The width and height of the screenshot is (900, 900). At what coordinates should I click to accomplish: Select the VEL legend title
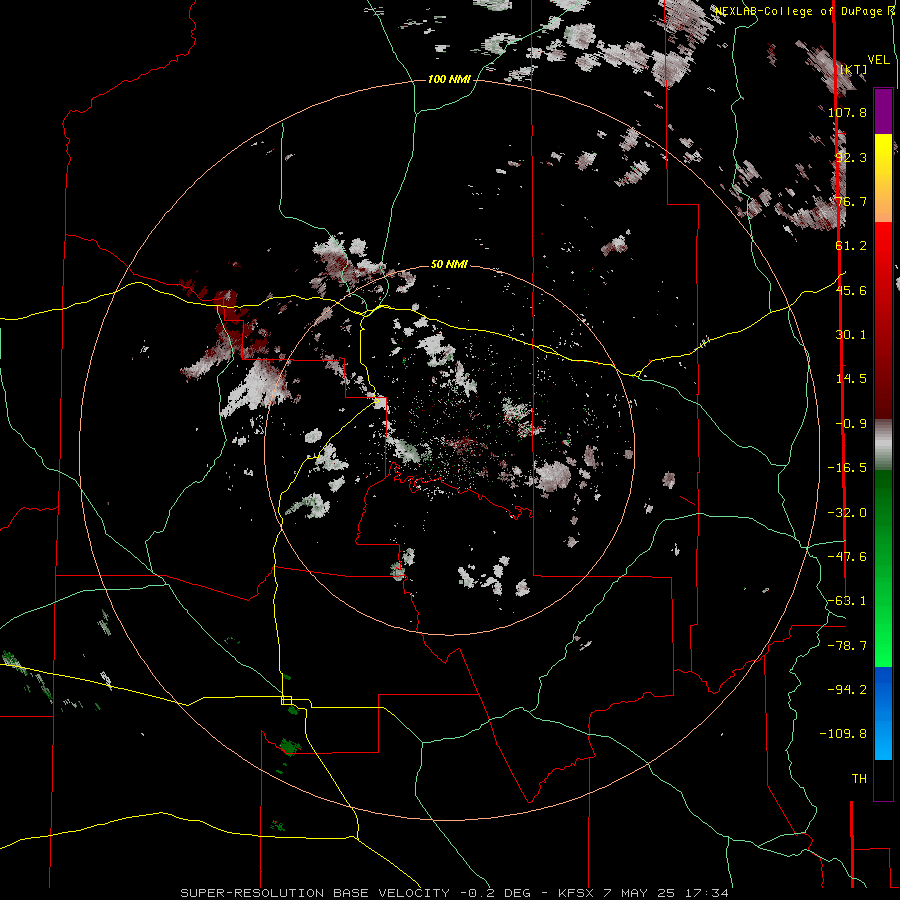coord(878,60)
